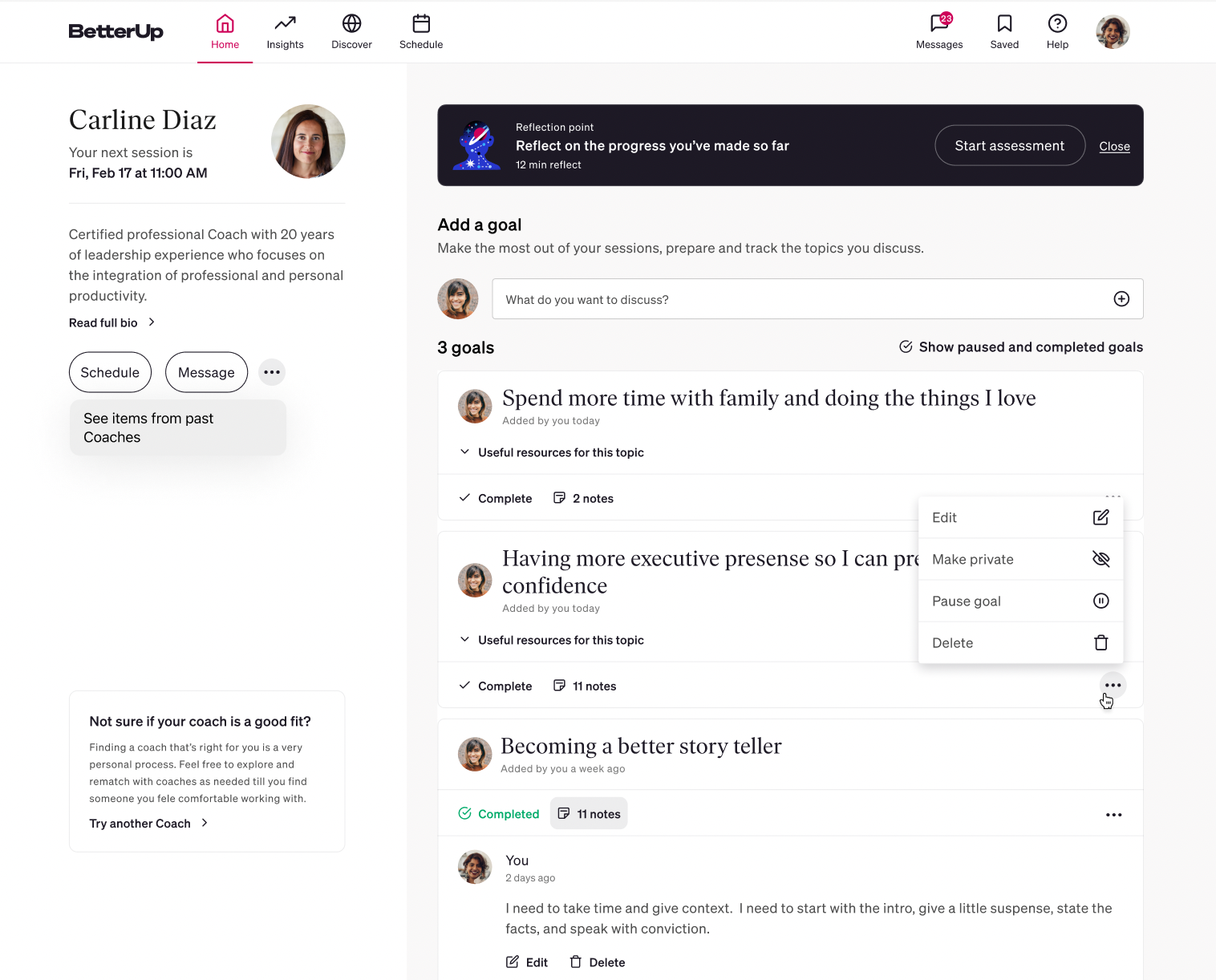Open 11 notes on executive presence goal

coord(585,686)
